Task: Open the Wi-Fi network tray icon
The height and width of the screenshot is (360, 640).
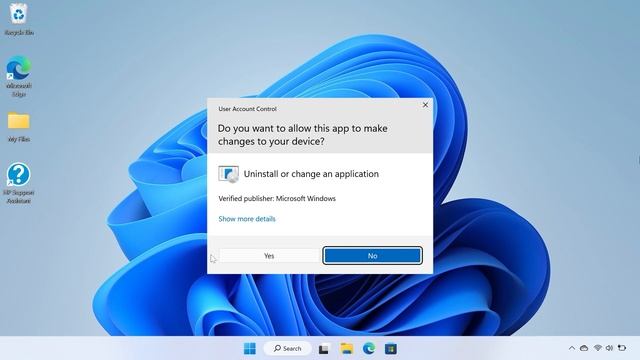Action: 598,348
